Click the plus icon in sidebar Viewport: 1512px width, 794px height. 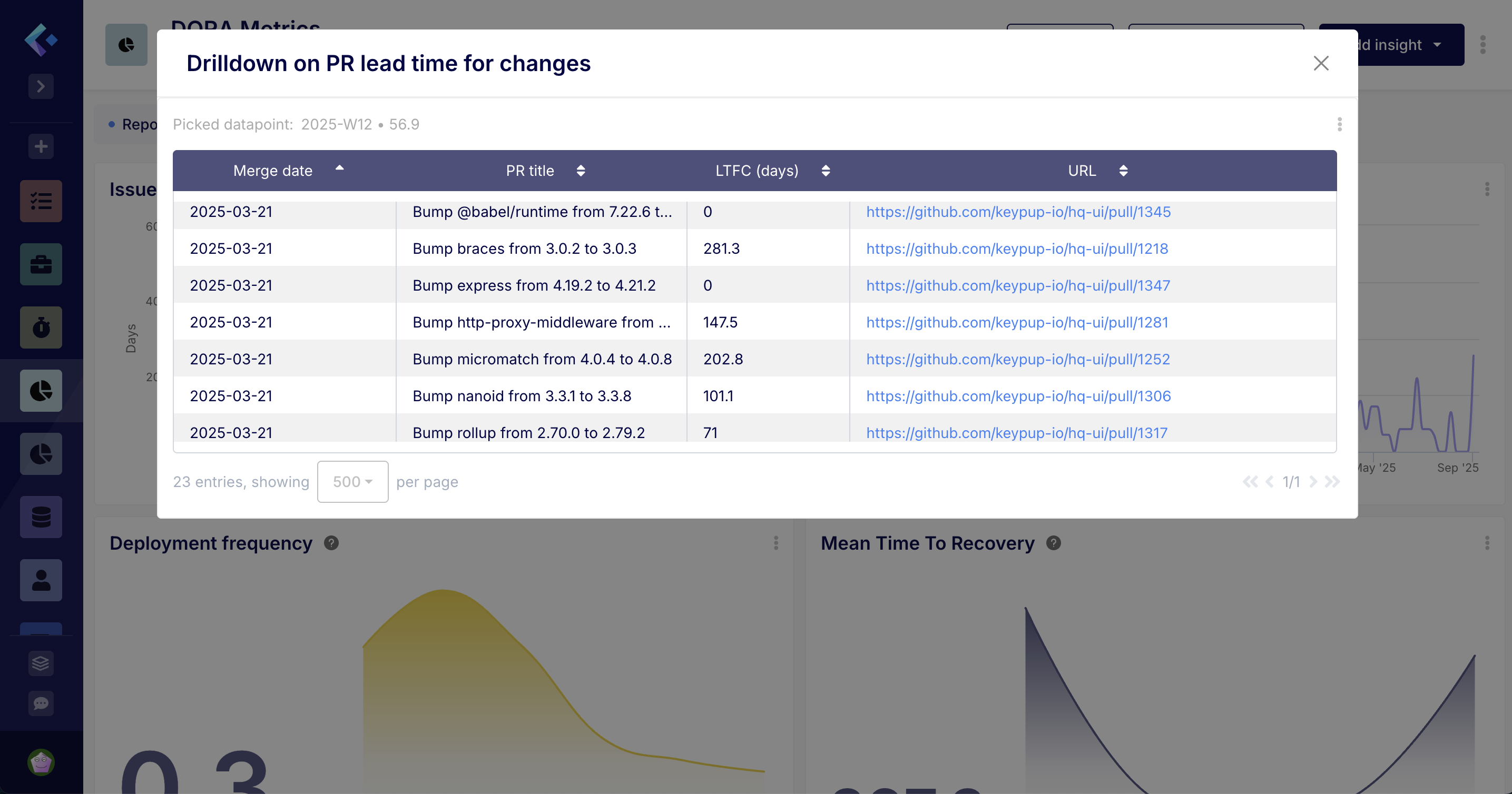tap(41, 146)
